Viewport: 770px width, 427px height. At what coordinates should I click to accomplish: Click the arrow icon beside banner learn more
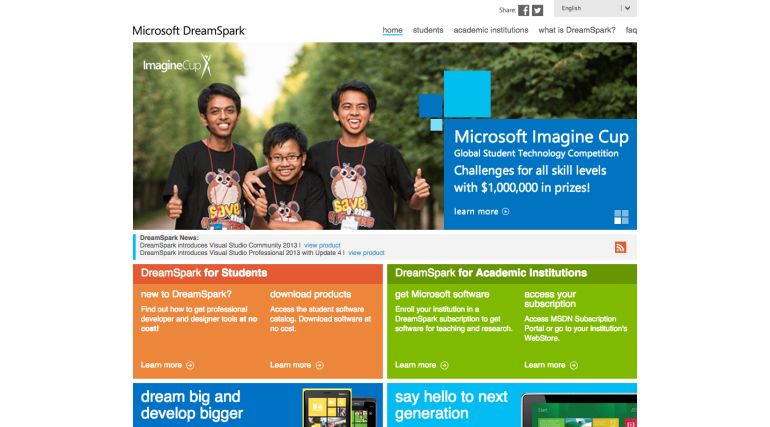pos(506,212)
